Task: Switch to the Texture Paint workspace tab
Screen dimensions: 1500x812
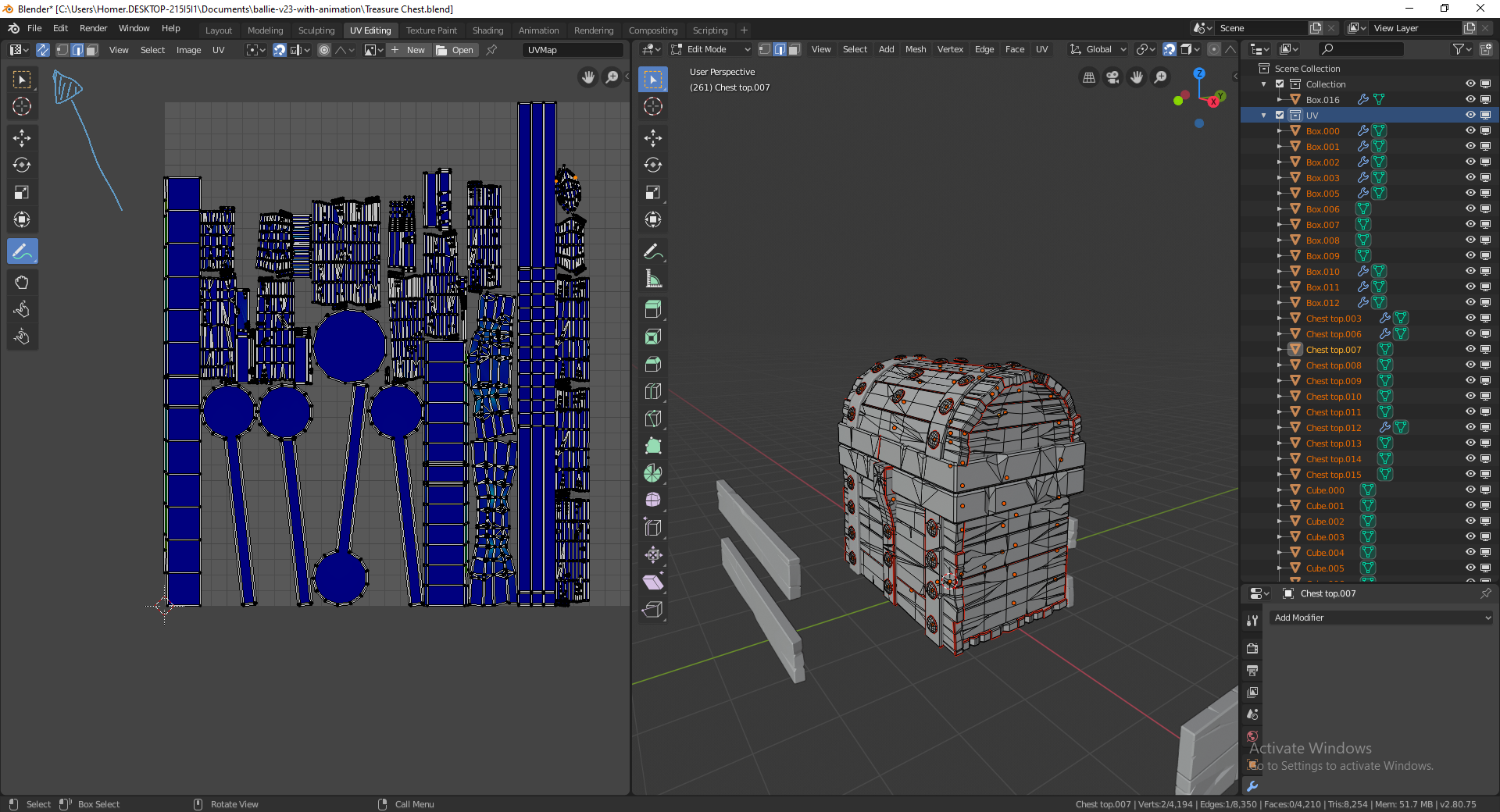Action: tap(431, 30)
